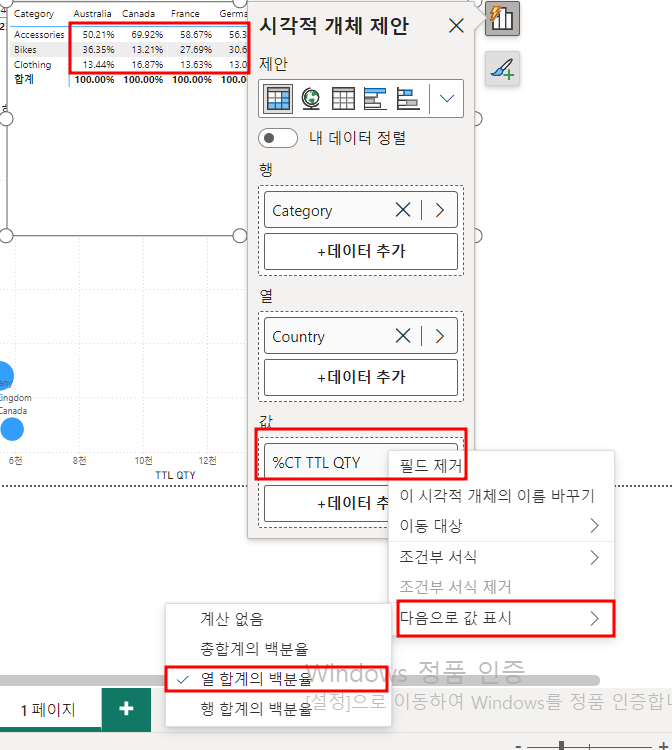
Task: Select the table visual suggestion icon
Action: (343, 99)
